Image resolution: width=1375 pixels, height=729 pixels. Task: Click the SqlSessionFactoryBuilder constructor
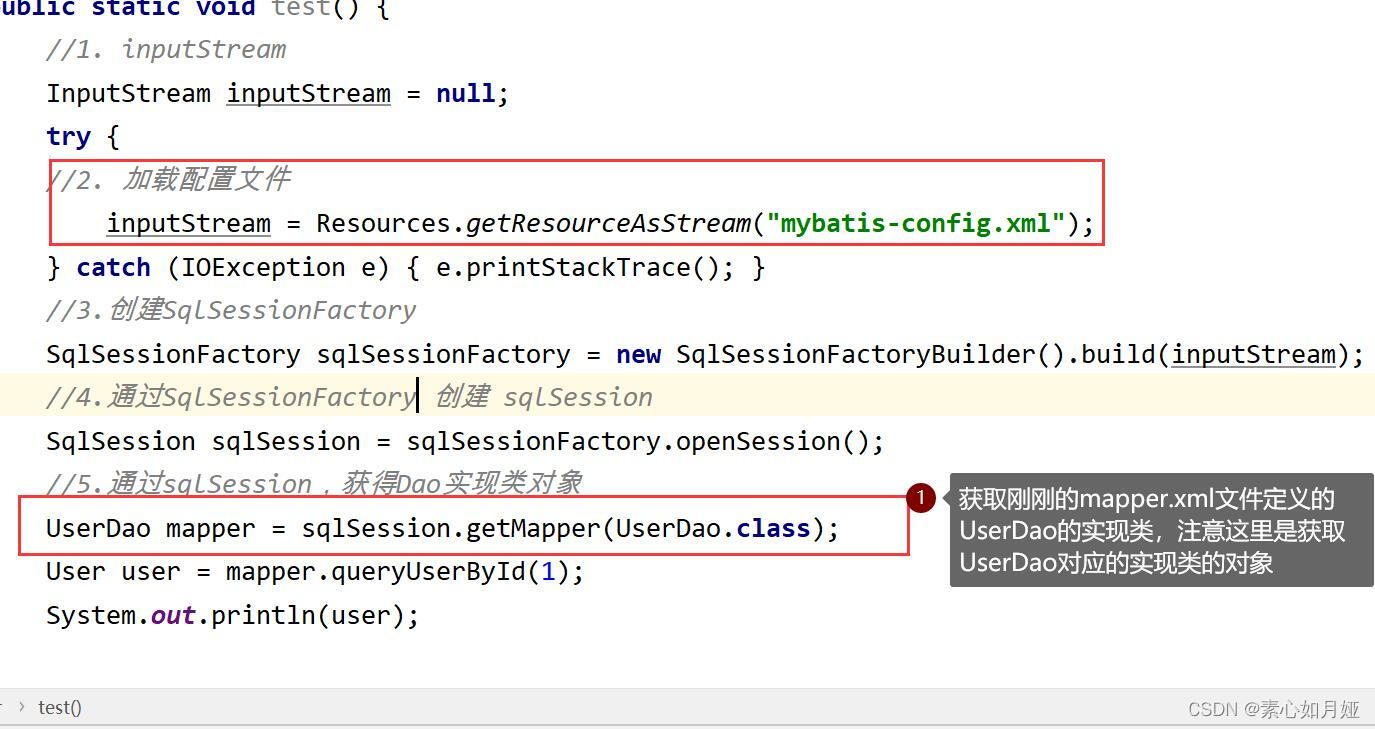(856, 354)
